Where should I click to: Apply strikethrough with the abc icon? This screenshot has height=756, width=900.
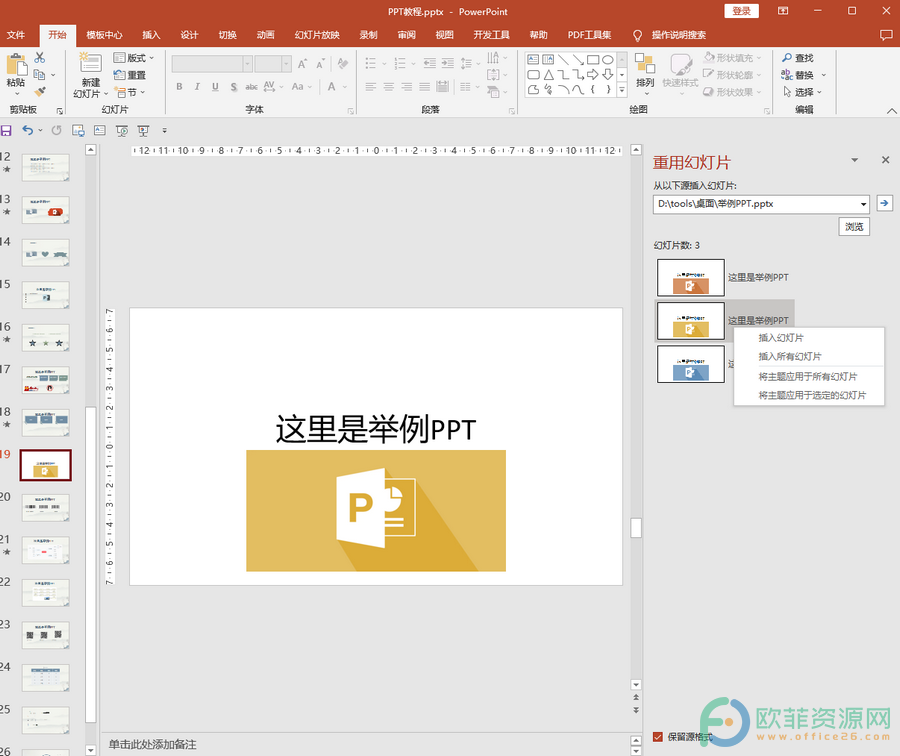click(251, 87)
